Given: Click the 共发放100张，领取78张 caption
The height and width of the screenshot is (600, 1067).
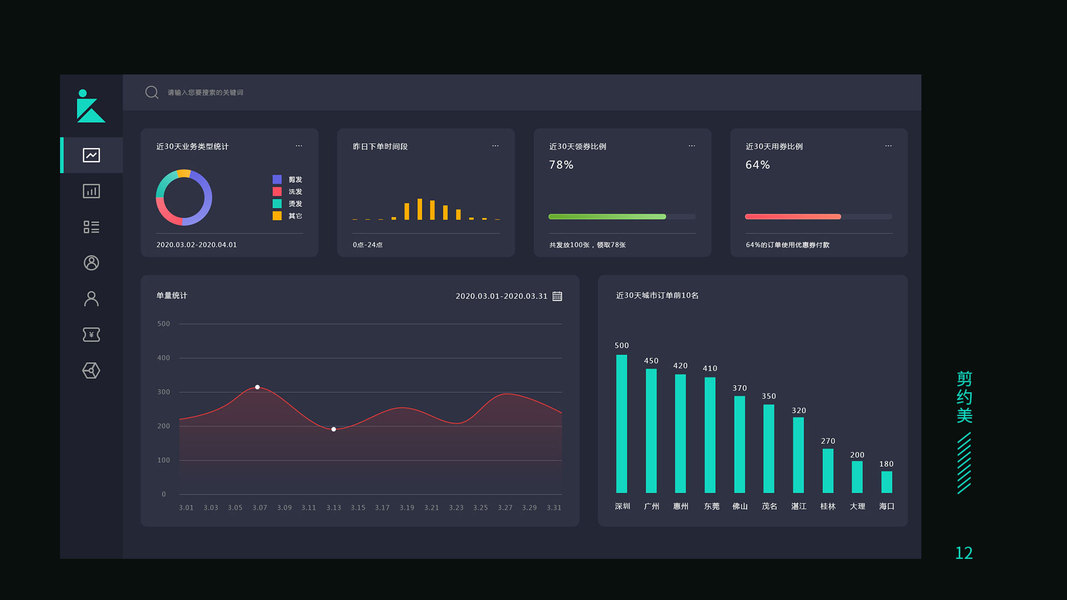Looking at the screenshot, I should [x=587, y=245].
